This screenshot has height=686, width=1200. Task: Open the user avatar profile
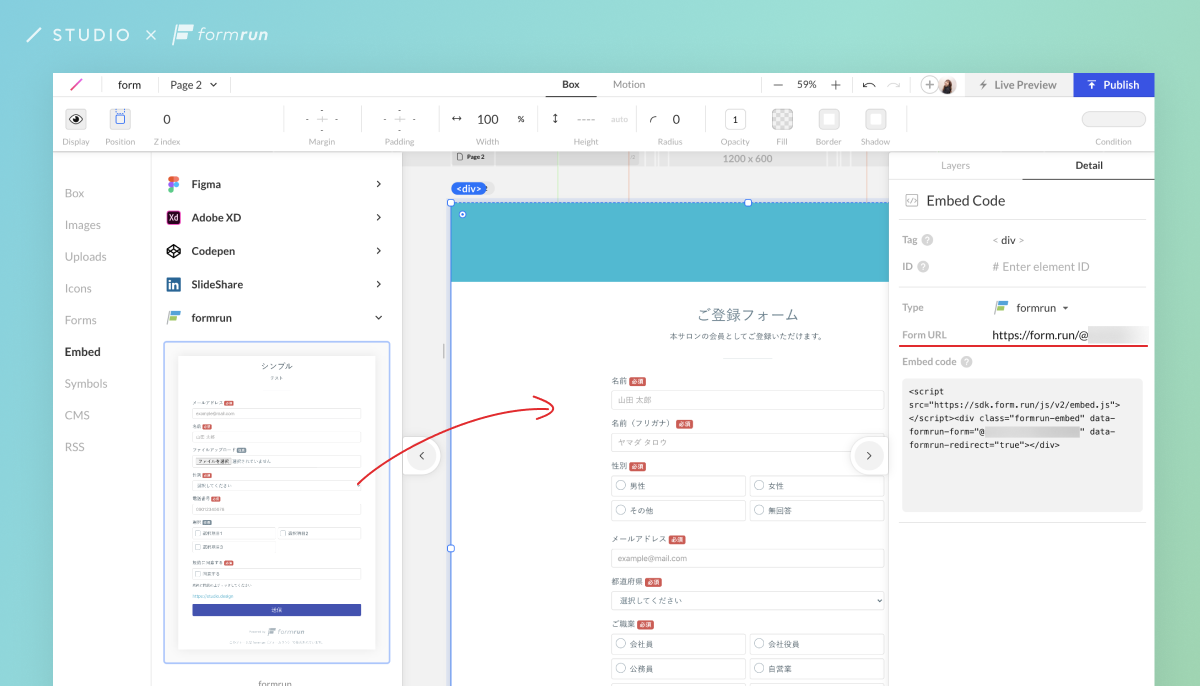pyautogui.click(x=947, y=85)
